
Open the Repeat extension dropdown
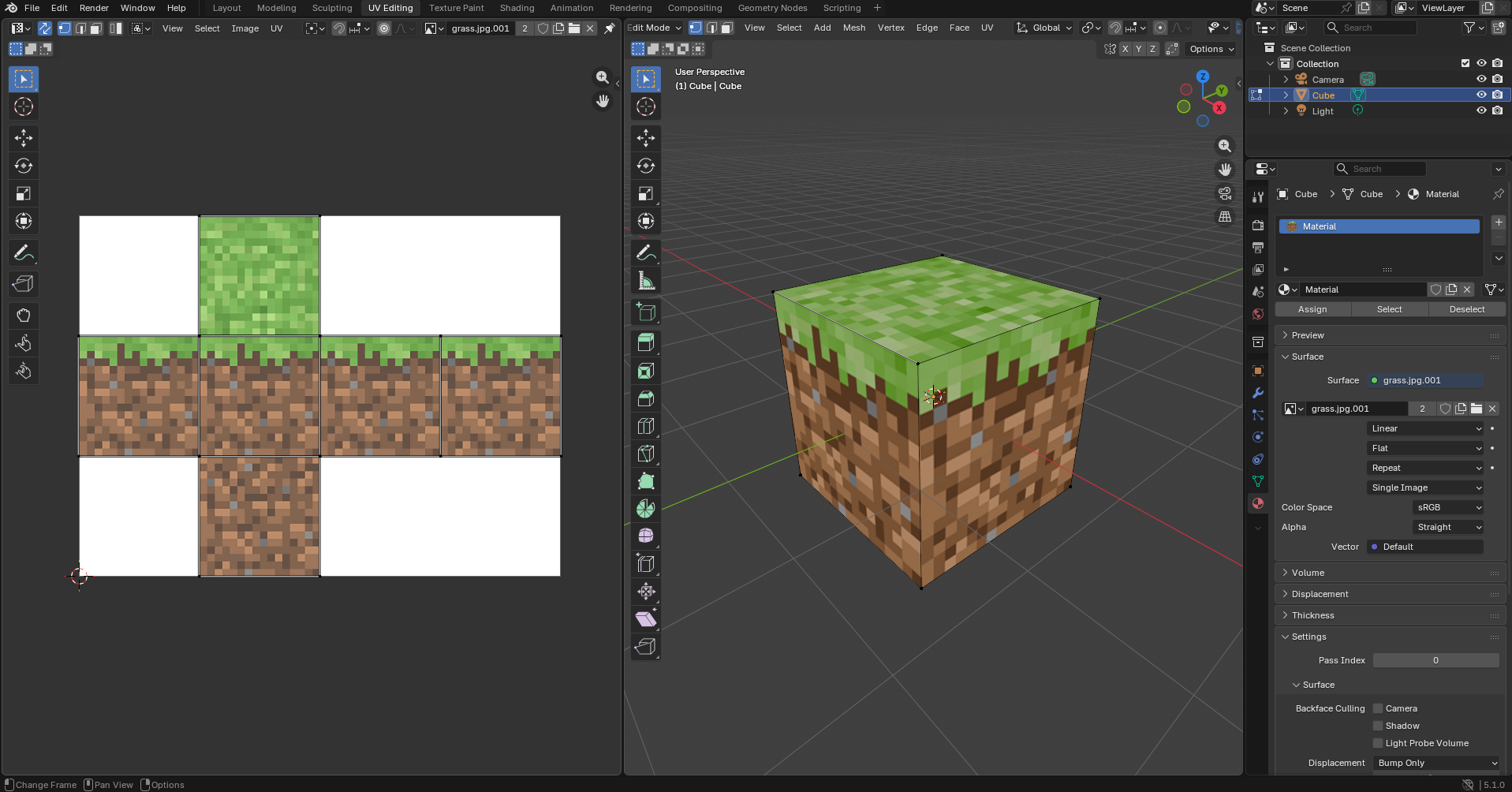[x=1425, y=468]
